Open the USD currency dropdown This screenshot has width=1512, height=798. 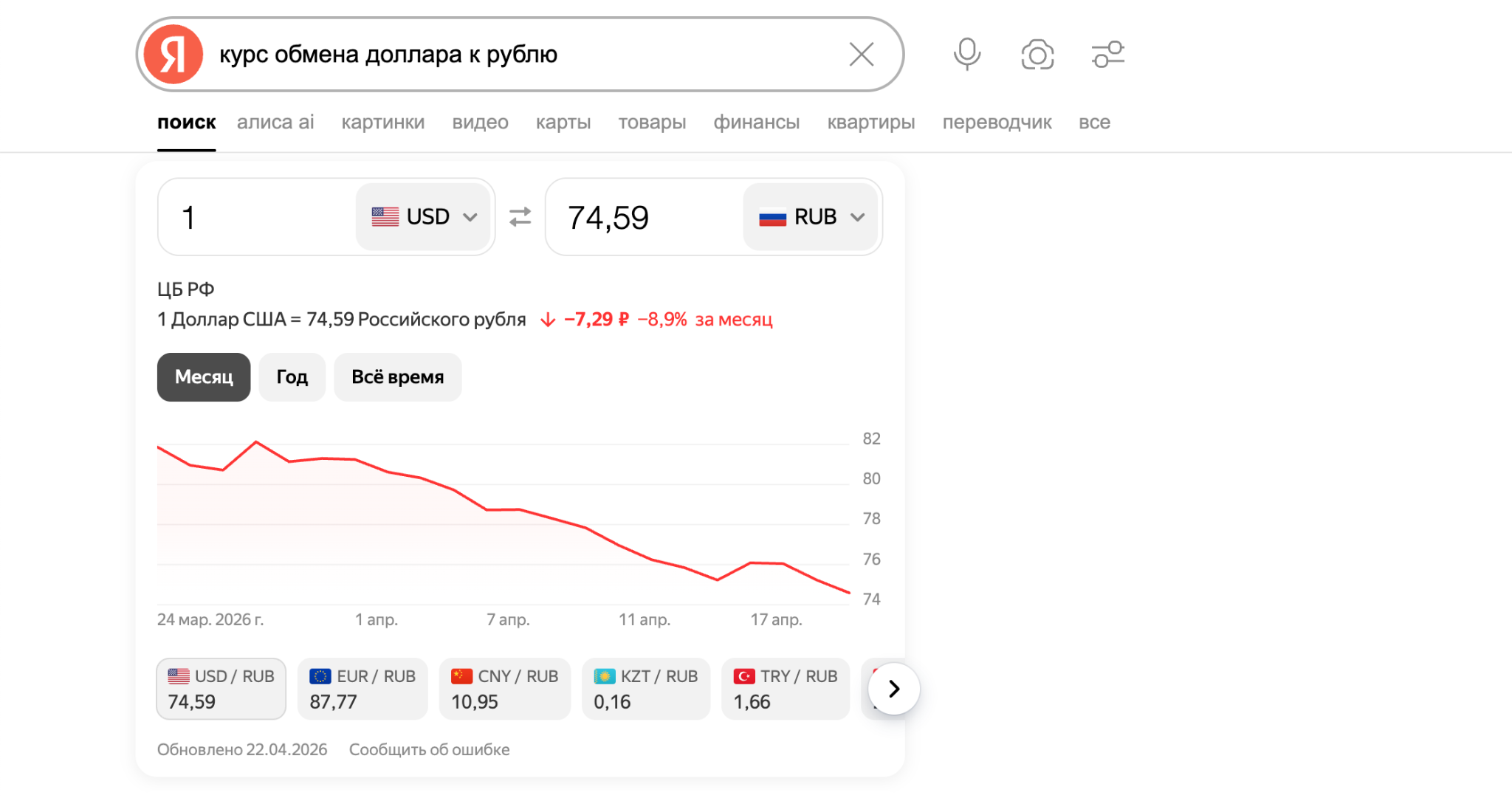point(424,217)
